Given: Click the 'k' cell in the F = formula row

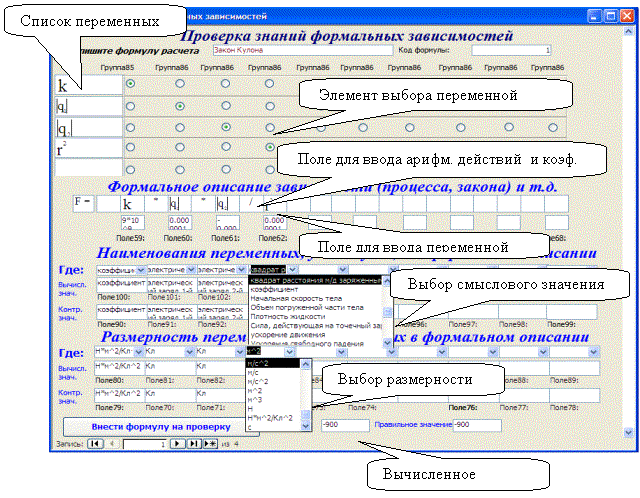Looking at the screenshot, I should pos(132,204).
